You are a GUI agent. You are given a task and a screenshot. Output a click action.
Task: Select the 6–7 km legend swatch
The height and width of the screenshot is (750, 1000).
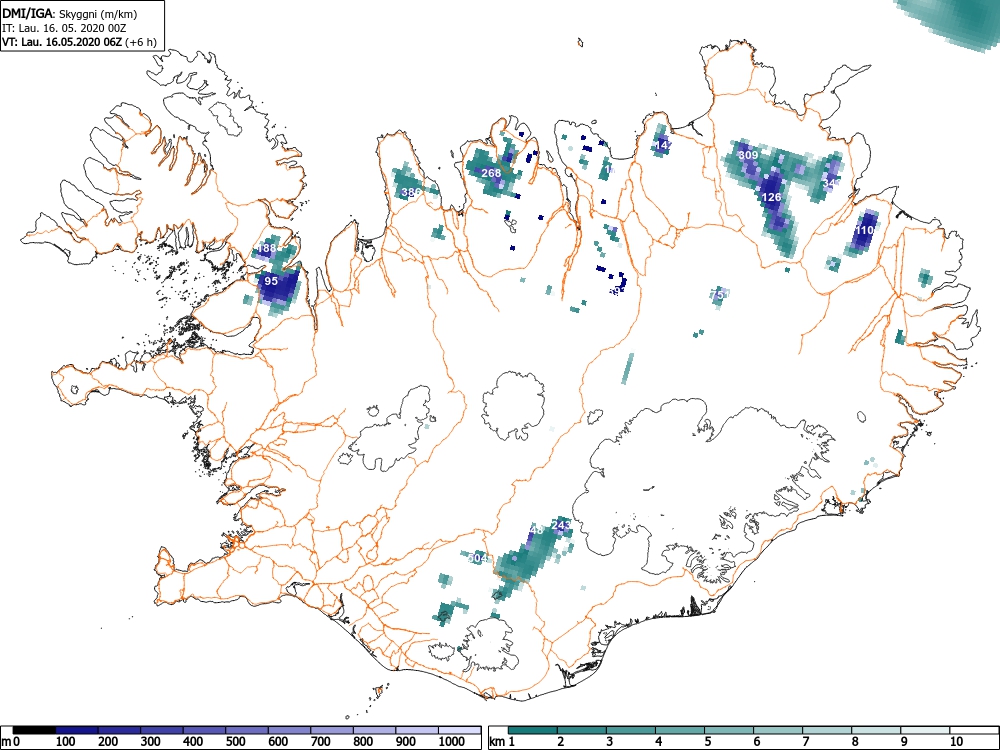click(x=778, y=730)
